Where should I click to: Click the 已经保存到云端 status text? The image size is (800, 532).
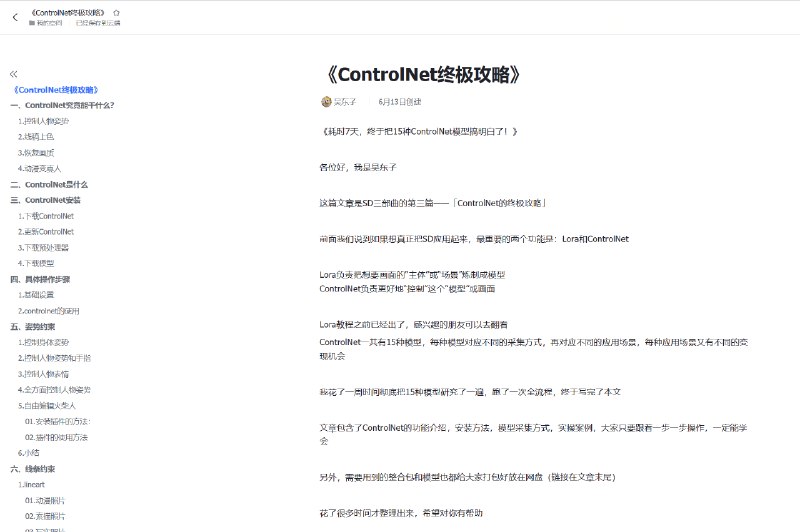point(98,23)
